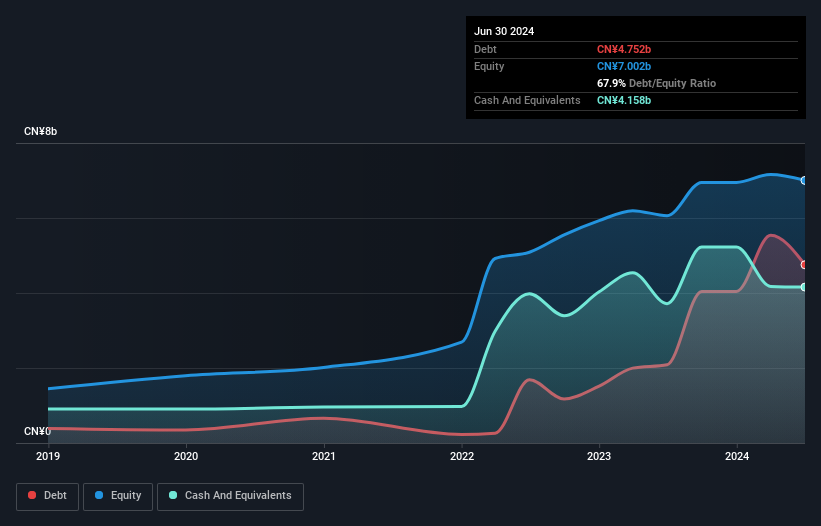
Task: Click the 2021 x-axis label
Action: pos(324,456)
